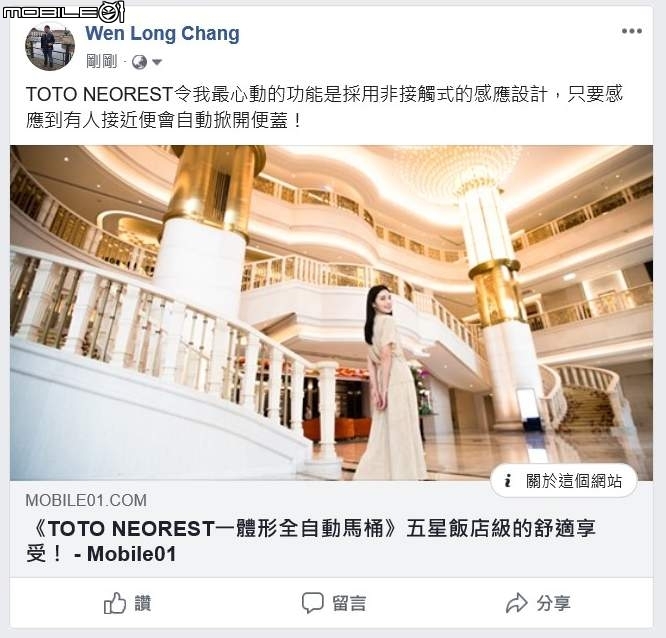Click the Mobile01 watermark logo
The image size is (666, 638).
64,11
